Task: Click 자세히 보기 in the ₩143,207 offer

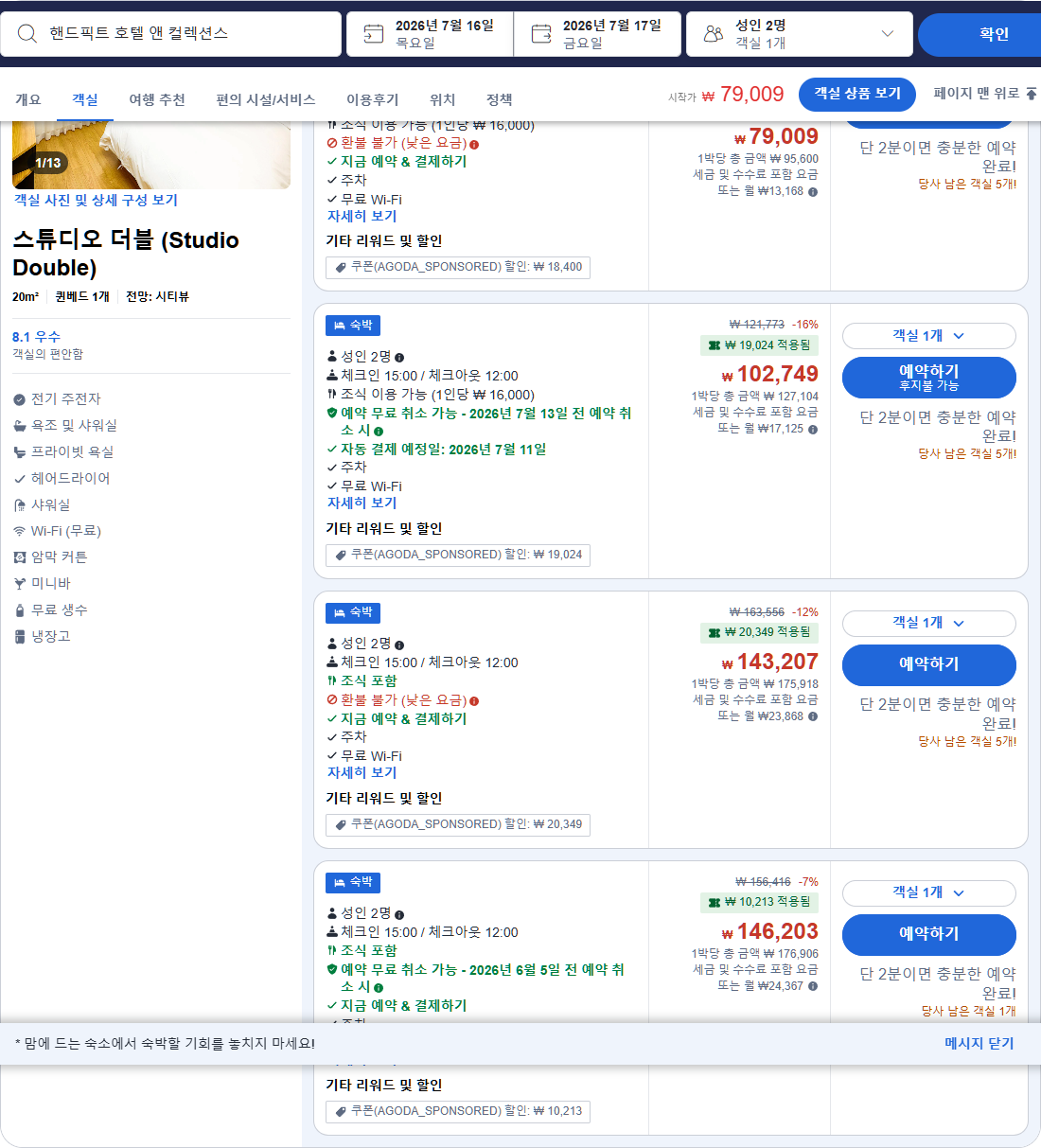Action: (362, 773)
